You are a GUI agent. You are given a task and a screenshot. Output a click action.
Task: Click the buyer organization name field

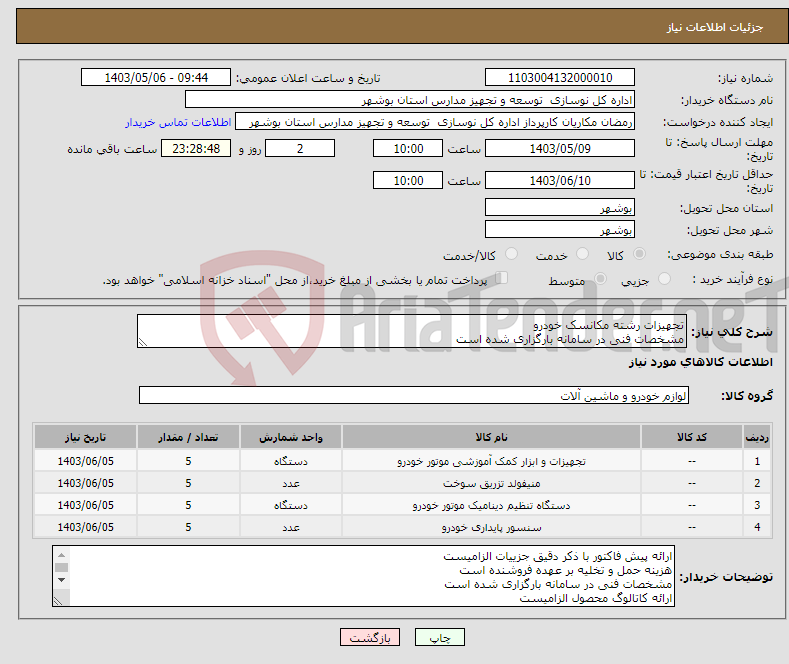click(410, 100)
